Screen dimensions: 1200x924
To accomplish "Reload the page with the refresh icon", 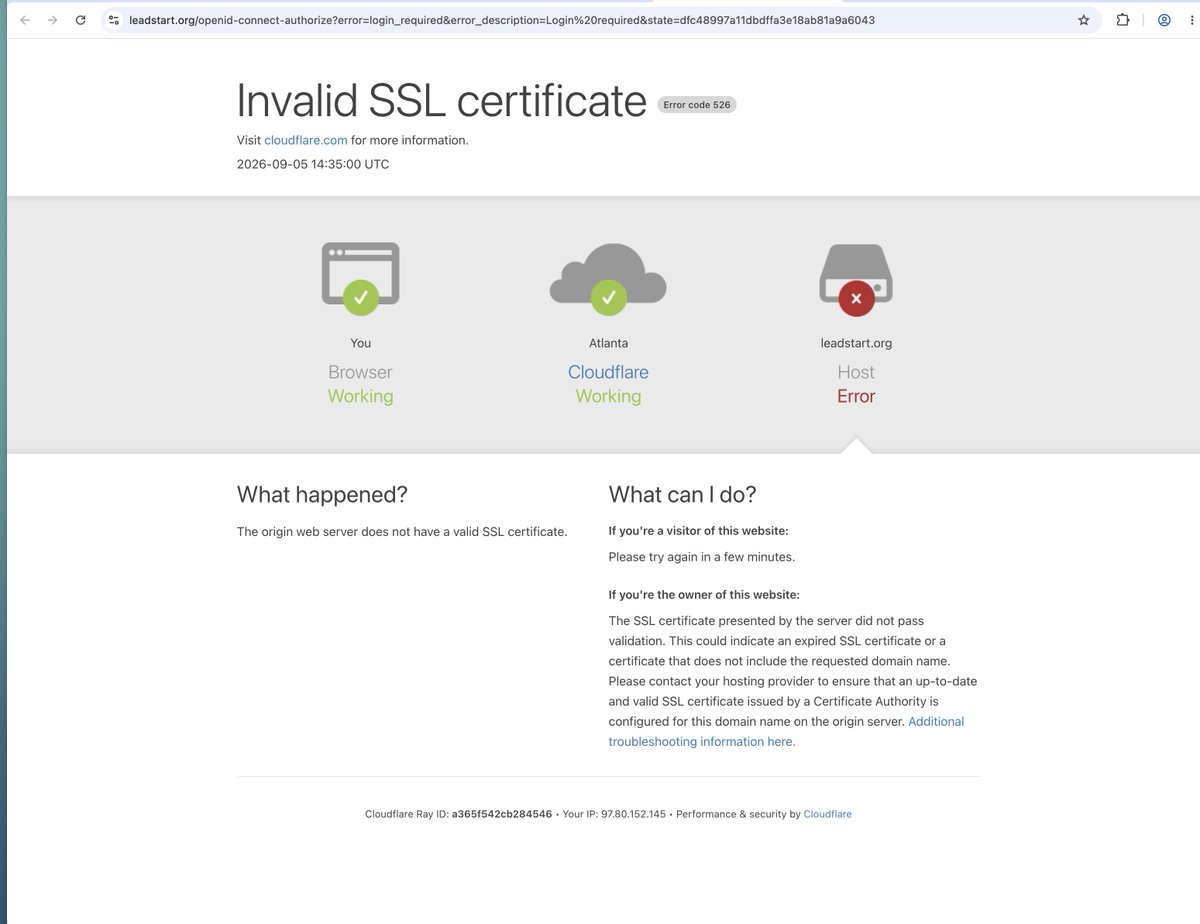I will point(80,20).
